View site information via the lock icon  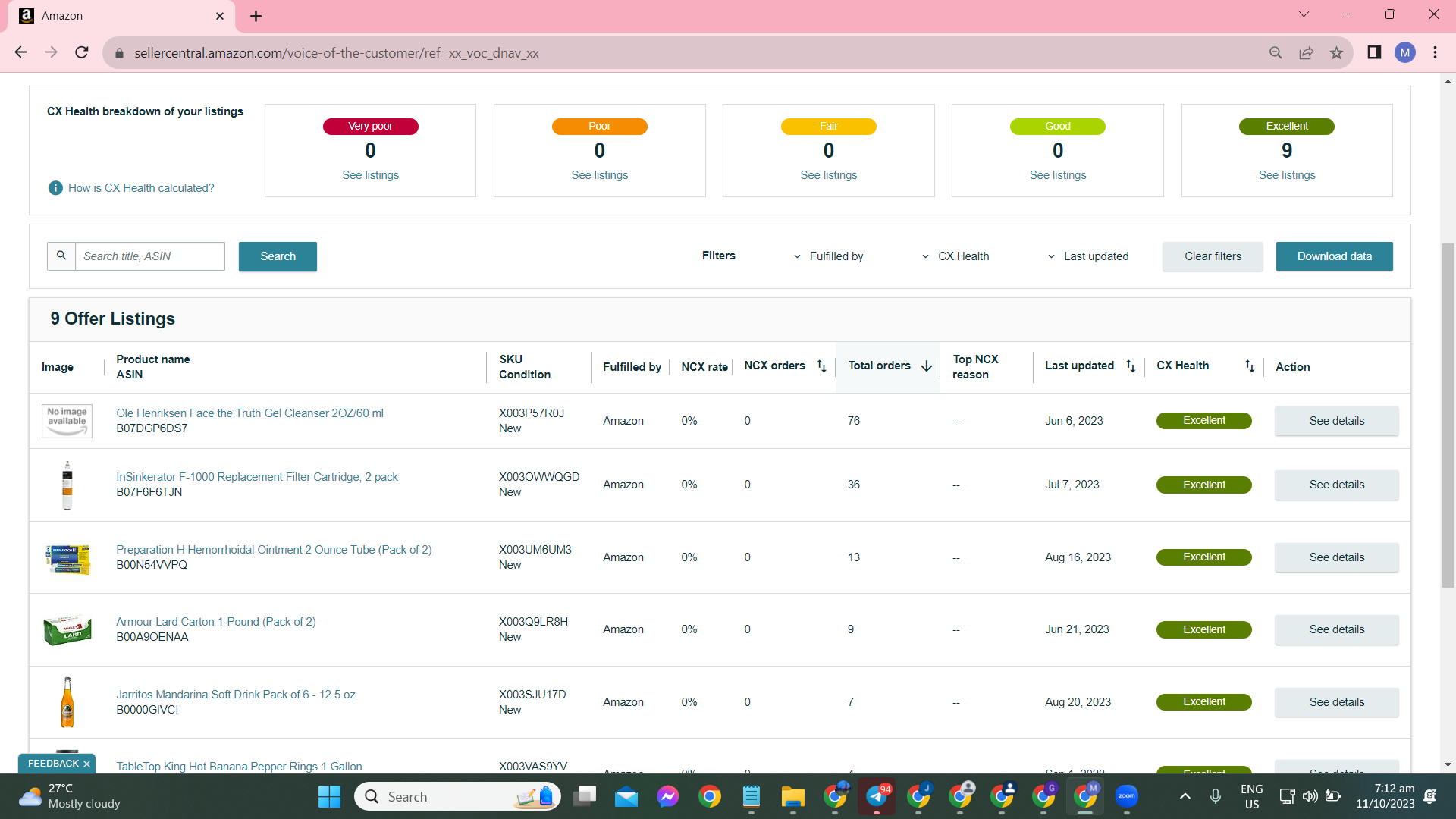pyautogui.click(x=119, y=53)
